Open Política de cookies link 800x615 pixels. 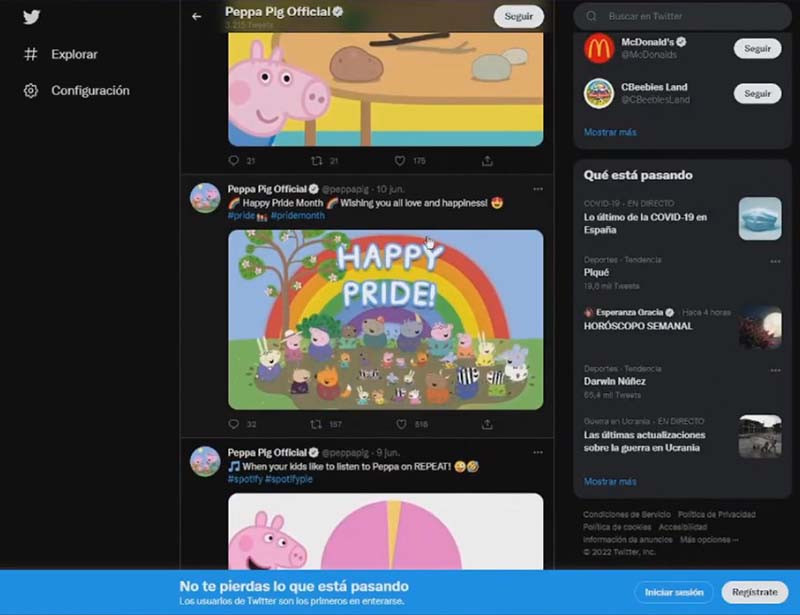tap(617, 527)
